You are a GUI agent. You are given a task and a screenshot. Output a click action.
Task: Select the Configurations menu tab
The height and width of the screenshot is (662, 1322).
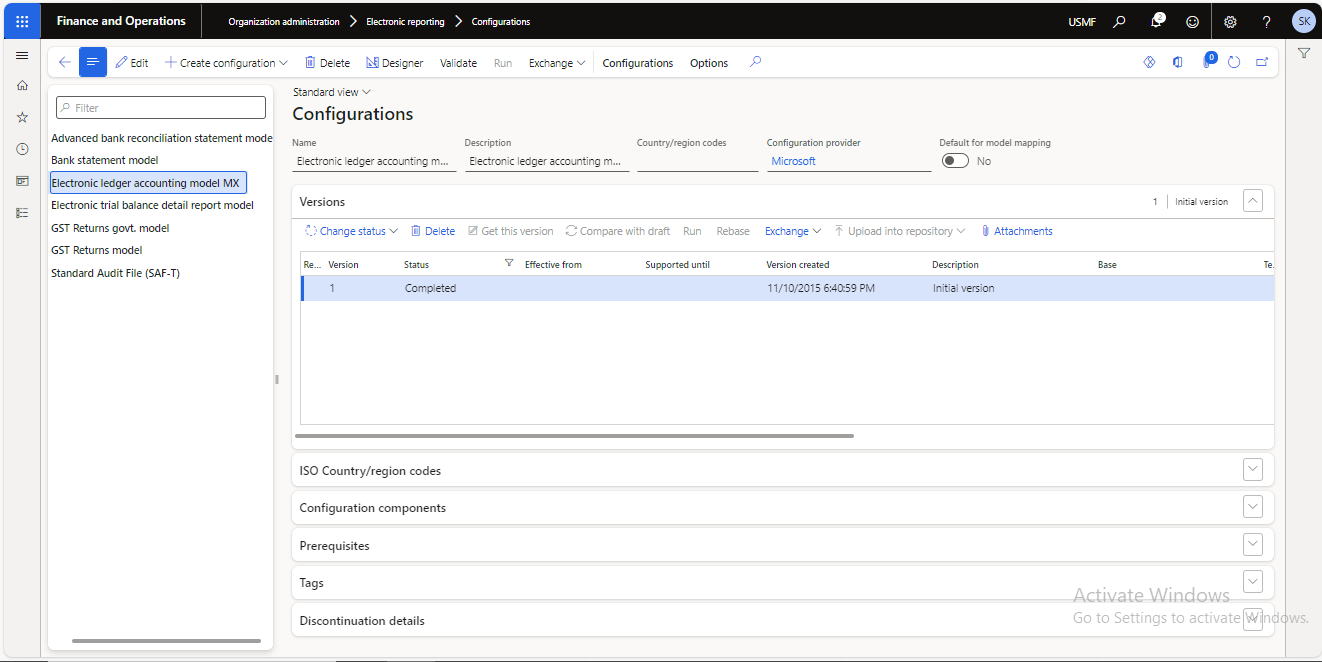[637, 63]
